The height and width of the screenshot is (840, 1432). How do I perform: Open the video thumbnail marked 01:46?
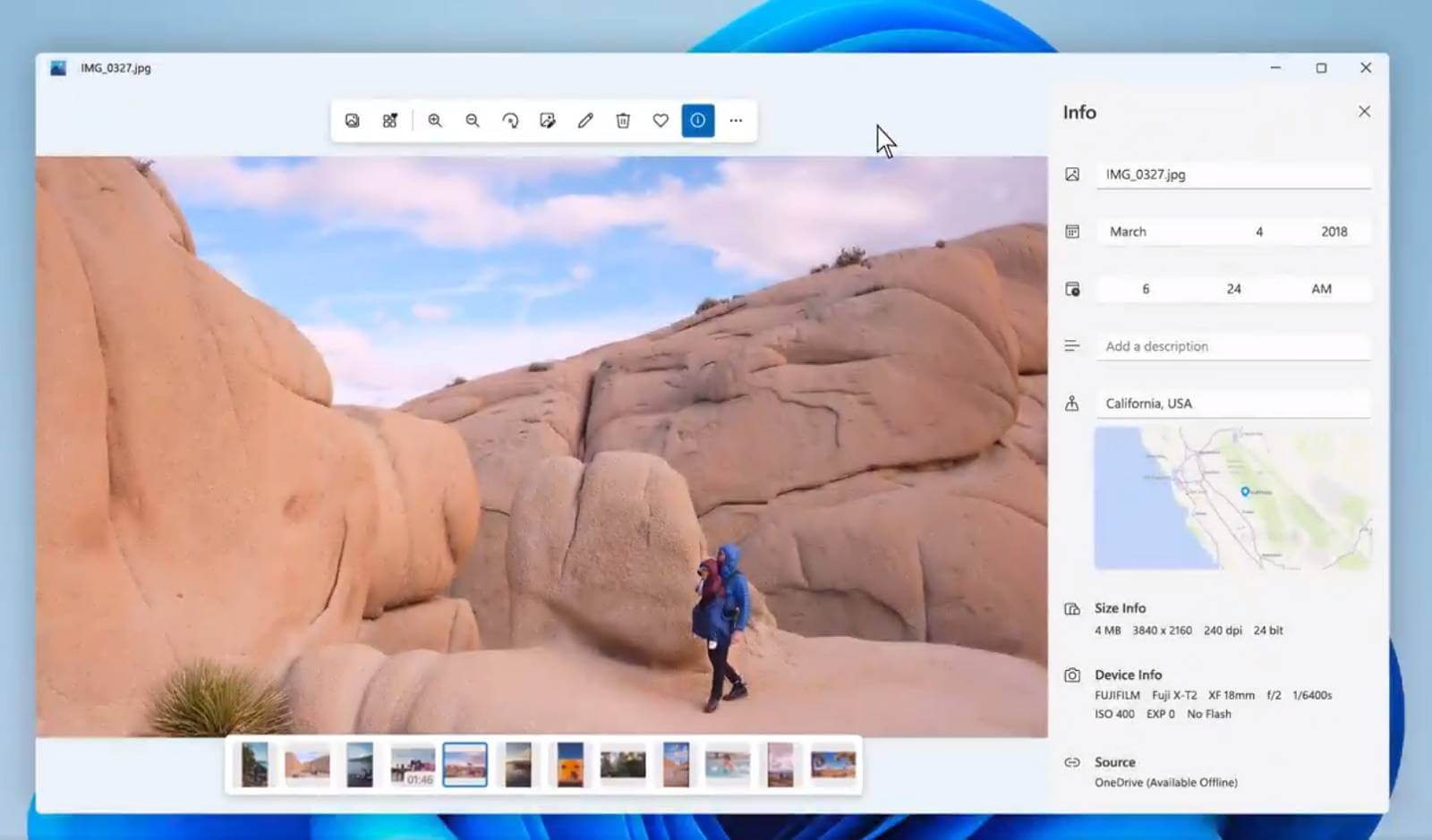pyautogui.click(x=413, y=765)
